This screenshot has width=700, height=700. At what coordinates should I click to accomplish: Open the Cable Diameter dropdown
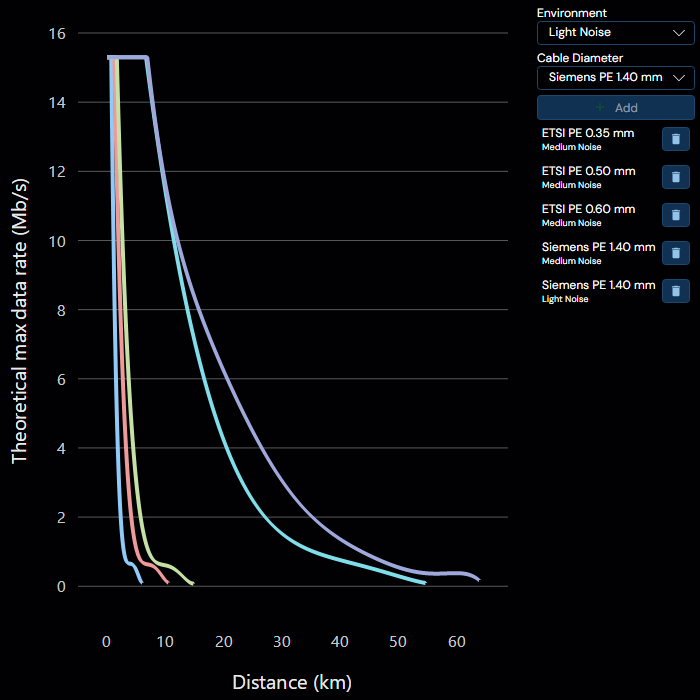(x=616, y=78)
